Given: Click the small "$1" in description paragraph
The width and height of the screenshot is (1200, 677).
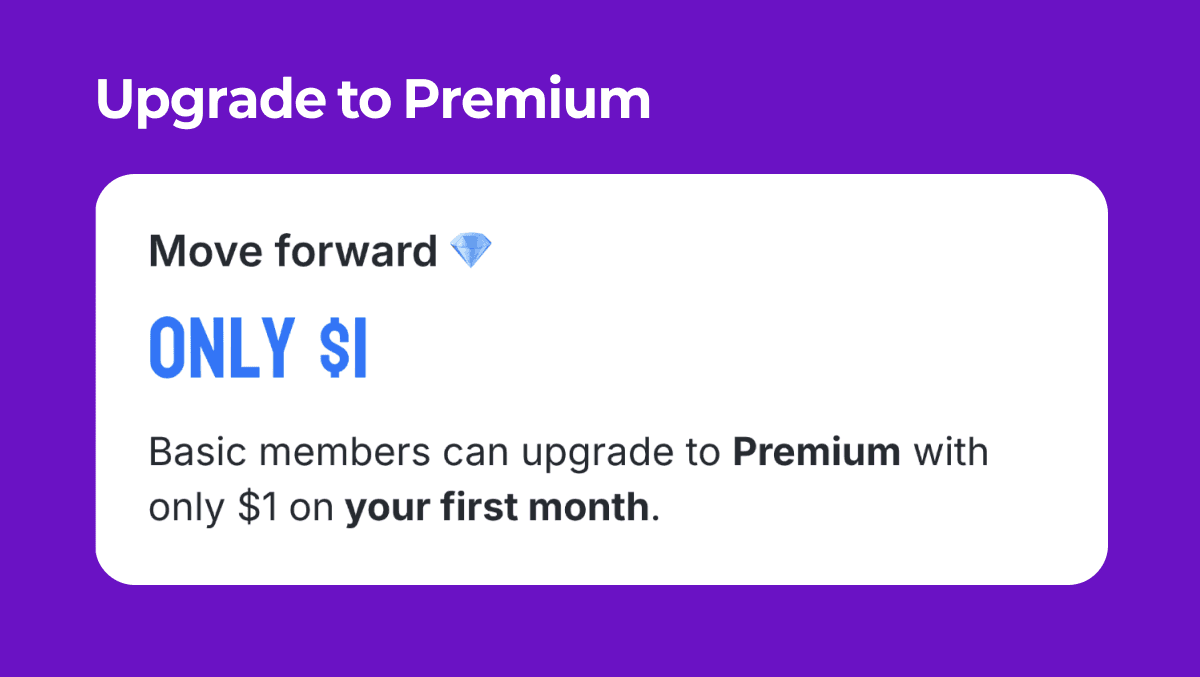Looking at the screenshot, I should (259, 508).
